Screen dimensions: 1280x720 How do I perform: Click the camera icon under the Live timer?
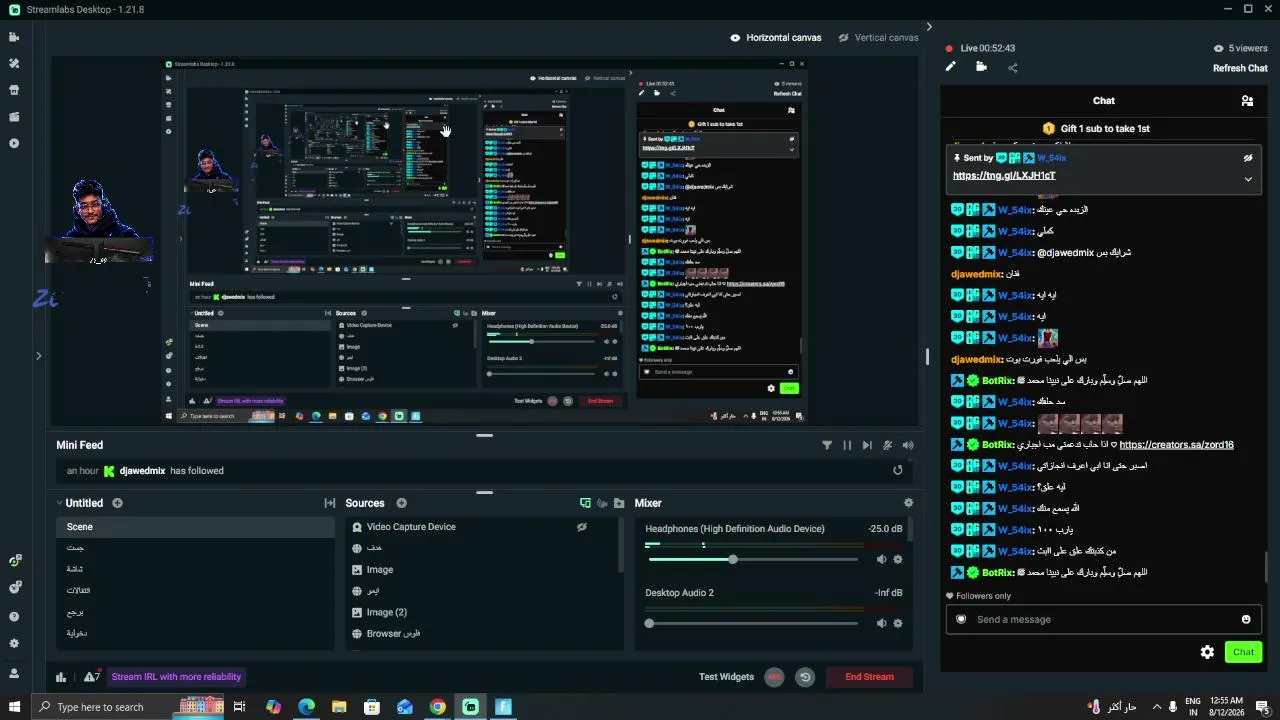point(981,67)
